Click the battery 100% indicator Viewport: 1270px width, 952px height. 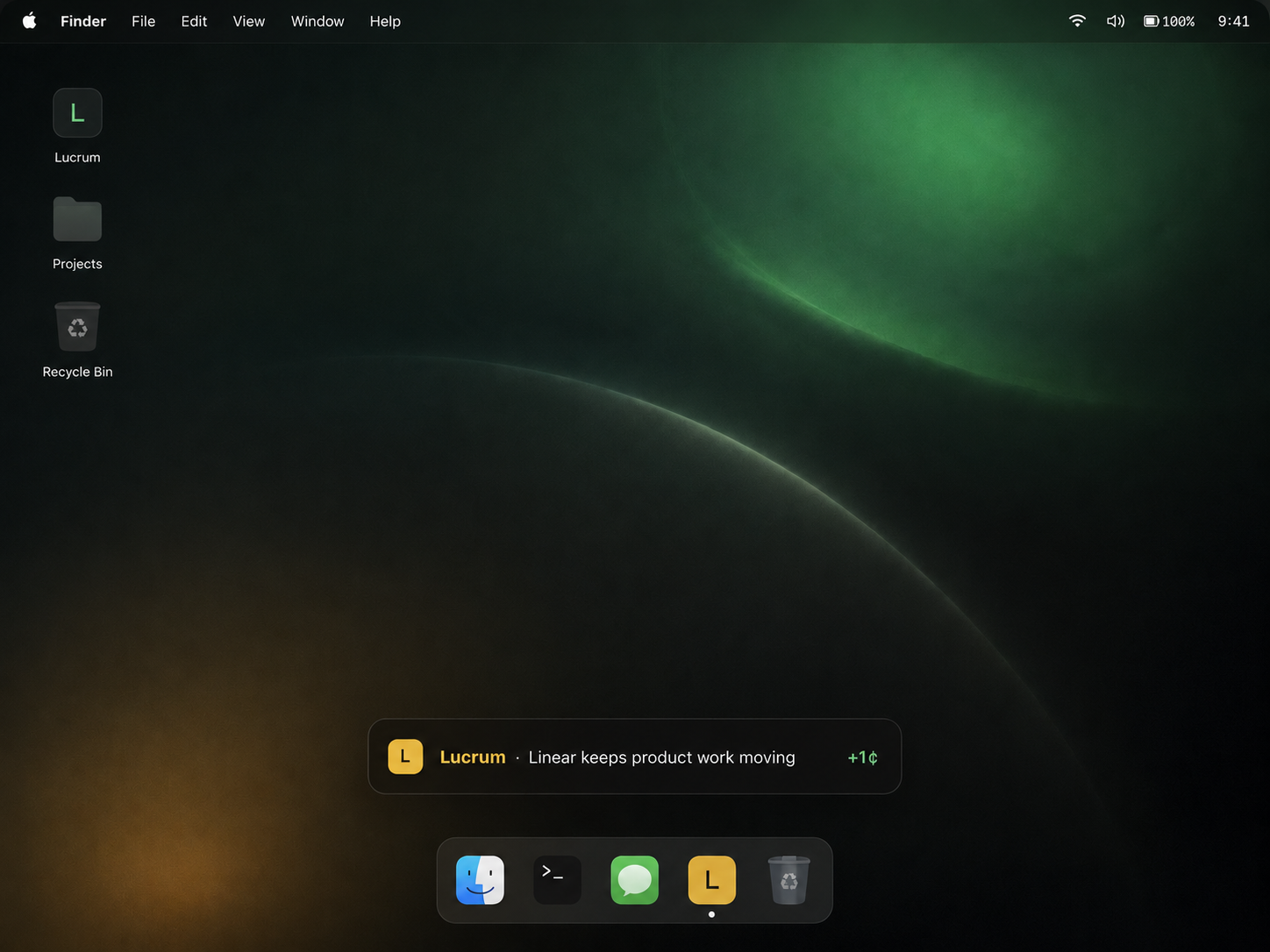[x=1169, y=21]
